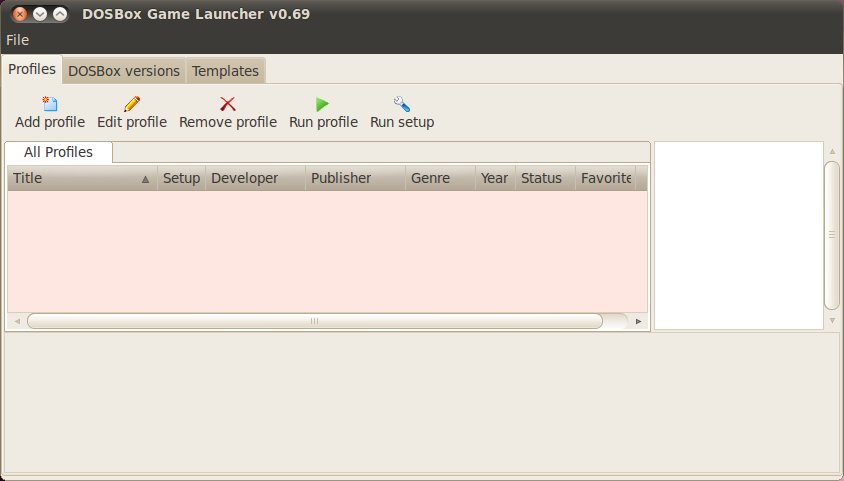Viewport: 844px width, 481px height.
Task: Sort the list by Title column
Action: [x=82, y=178]
